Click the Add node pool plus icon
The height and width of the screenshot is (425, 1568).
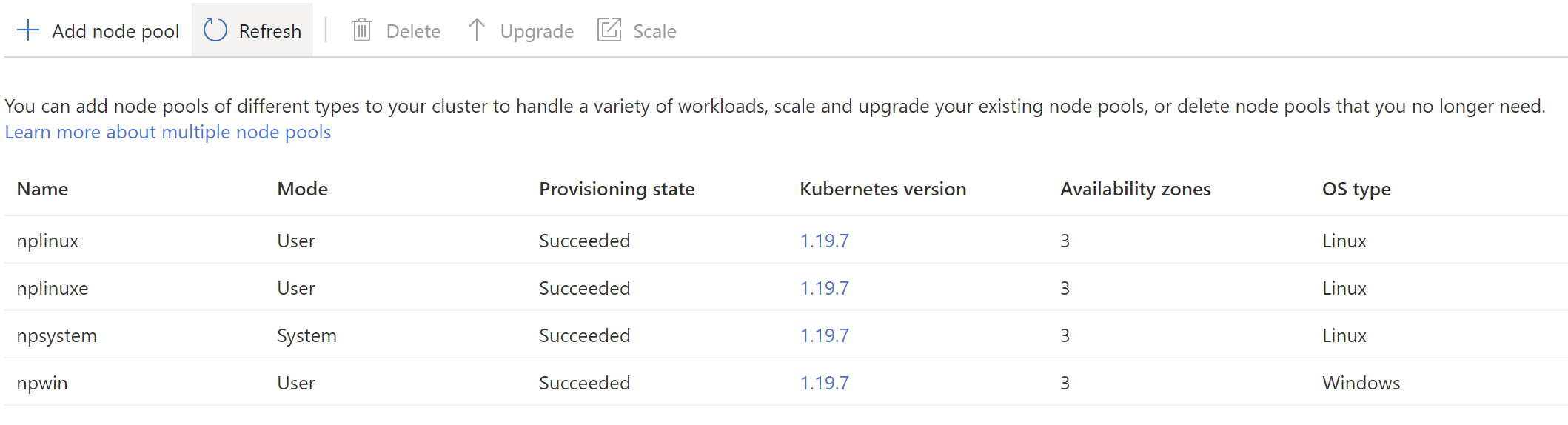point(28,30)
